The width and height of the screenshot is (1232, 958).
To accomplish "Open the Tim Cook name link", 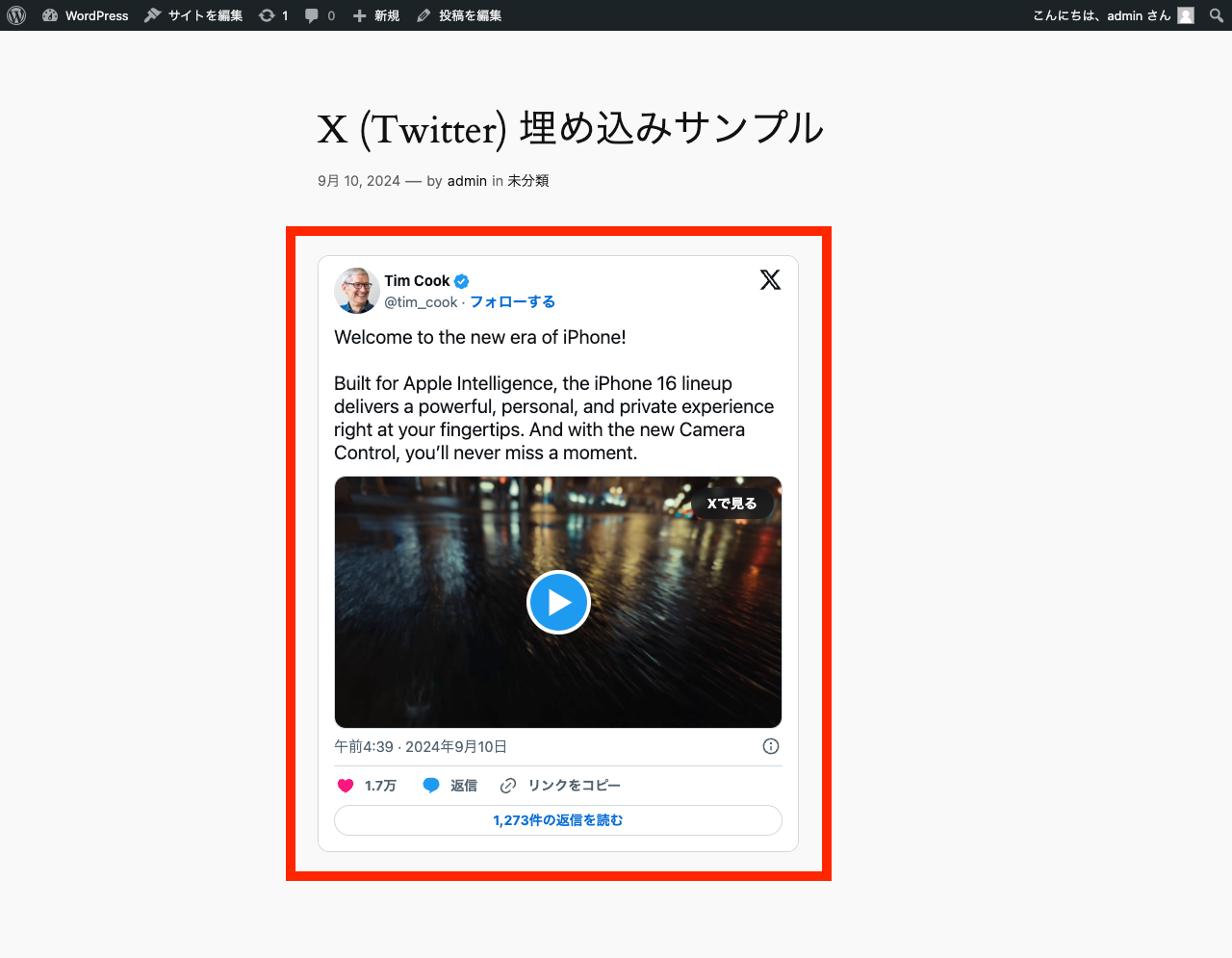I will [x=417, y=281].
